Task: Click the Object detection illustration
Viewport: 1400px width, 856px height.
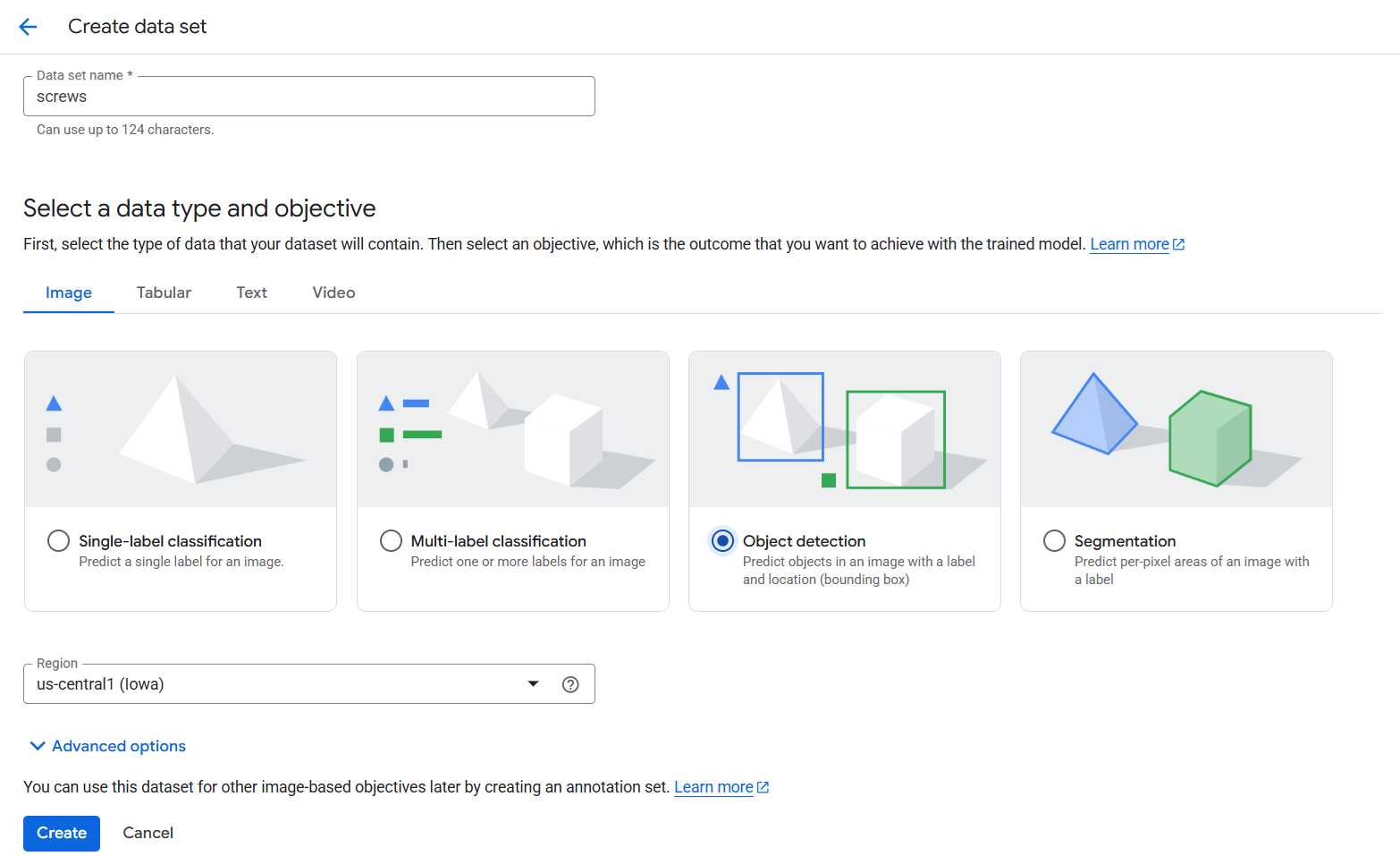Action: coord(845,429)
